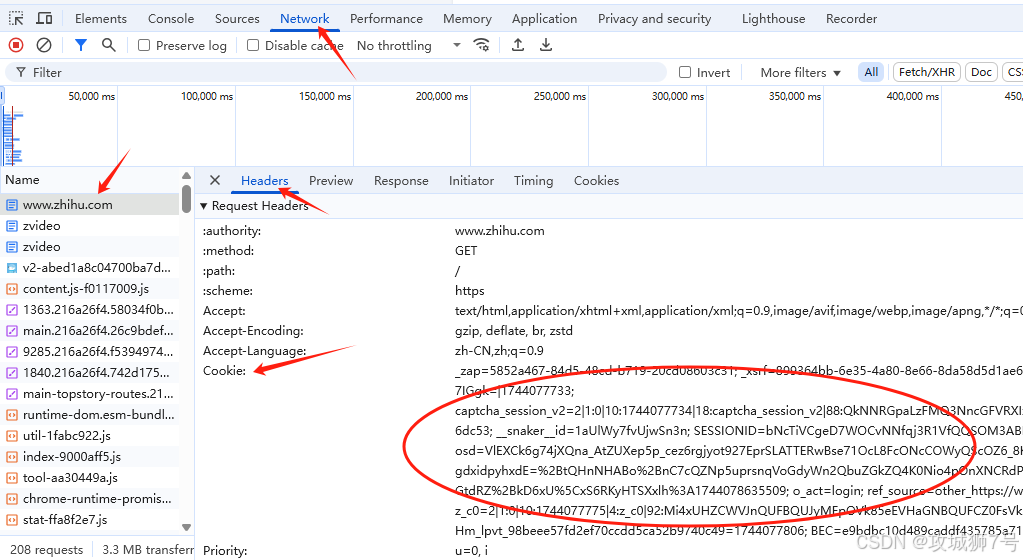Image resolution: width=1023 pixels, height=560 pixels.
Task: Open network conditions wifi icon
Action: click(481, 45)
